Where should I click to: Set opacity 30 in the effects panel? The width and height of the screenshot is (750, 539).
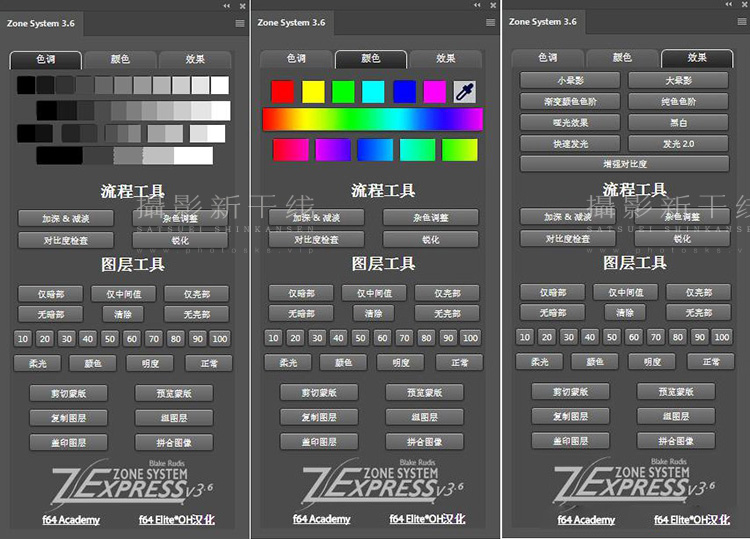tap(569, 337)
